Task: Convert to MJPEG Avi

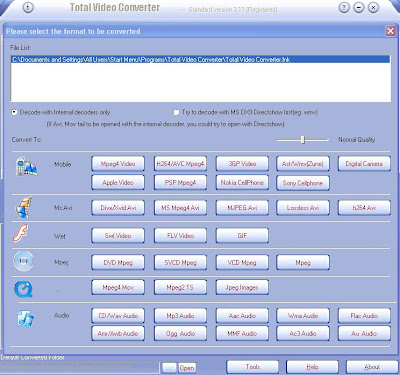Action: (242, 208)
